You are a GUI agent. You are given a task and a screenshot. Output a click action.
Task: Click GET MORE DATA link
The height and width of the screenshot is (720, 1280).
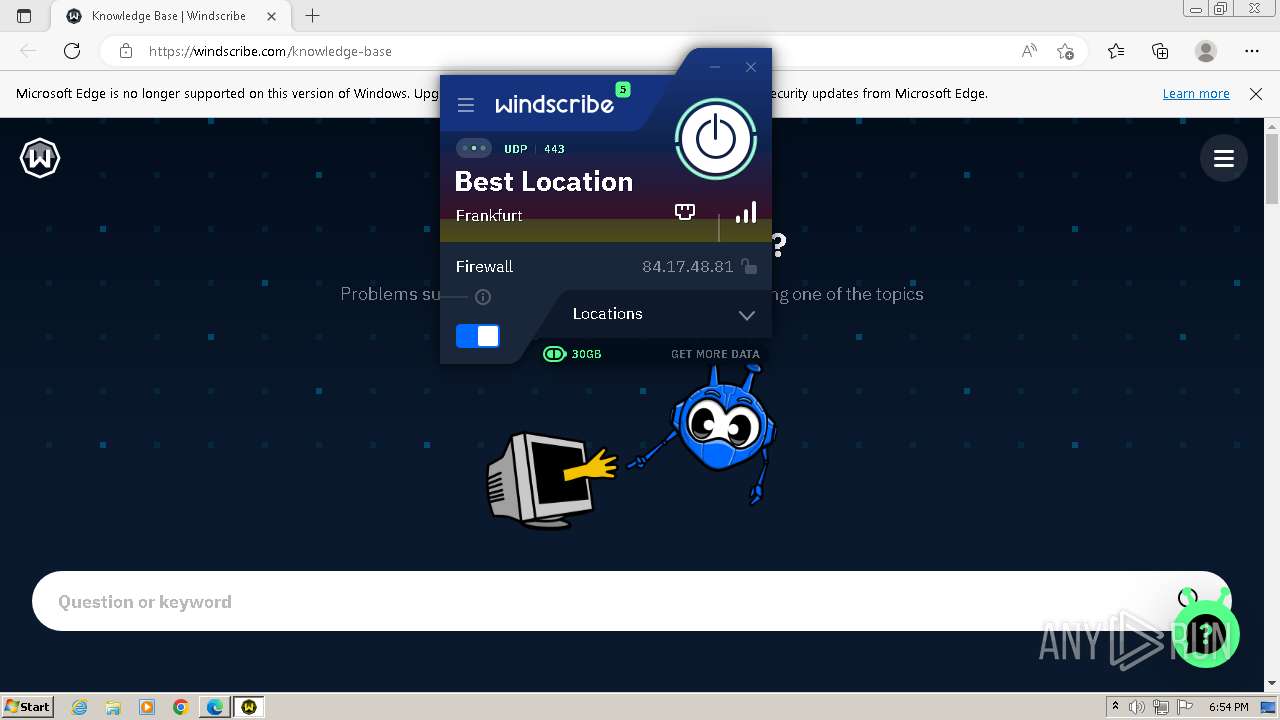point(715,354)
